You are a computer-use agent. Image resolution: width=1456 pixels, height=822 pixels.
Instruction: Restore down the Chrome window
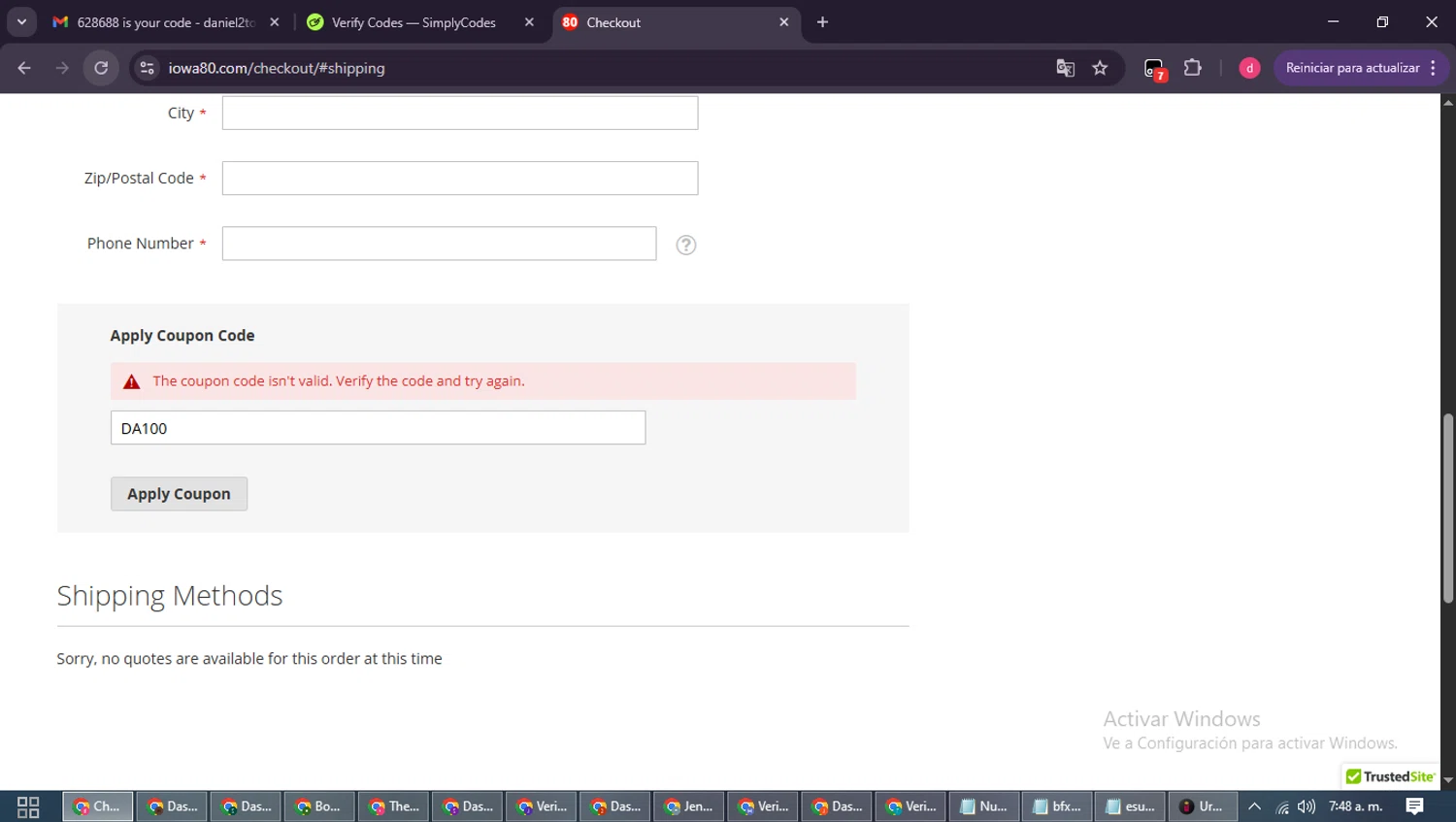[x=1382, y=22]
